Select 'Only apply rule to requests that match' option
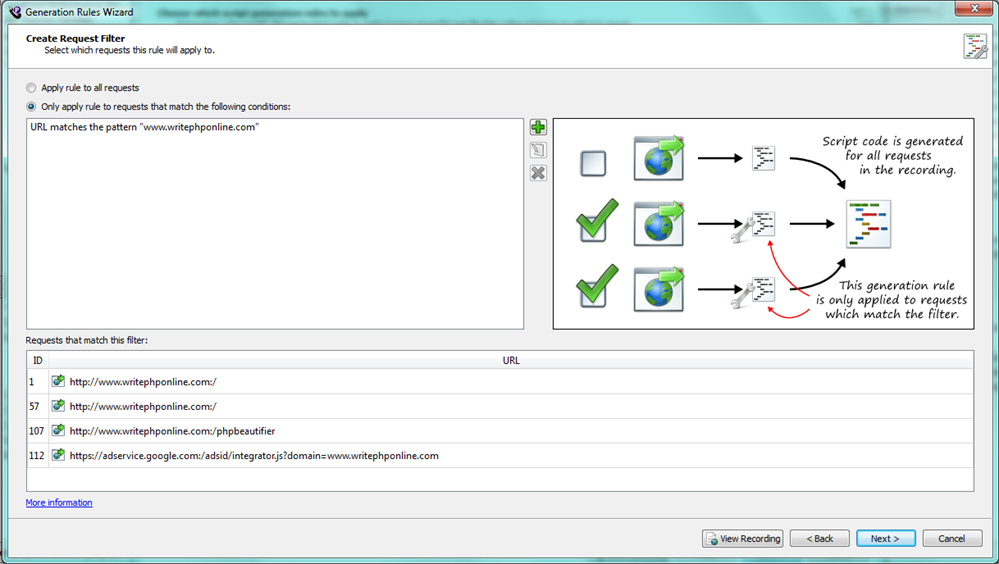999x564 pixels. [32, 106]
